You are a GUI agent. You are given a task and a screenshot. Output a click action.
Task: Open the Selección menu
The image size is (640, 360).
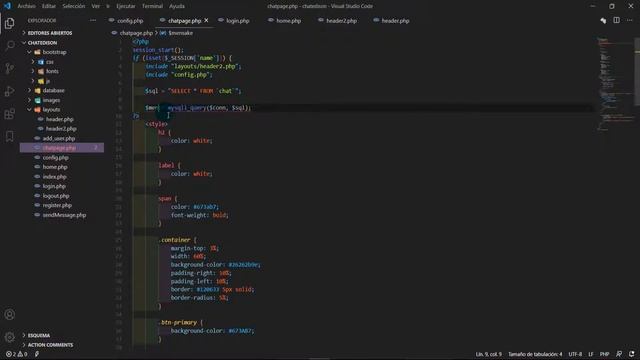pos(73,6)
